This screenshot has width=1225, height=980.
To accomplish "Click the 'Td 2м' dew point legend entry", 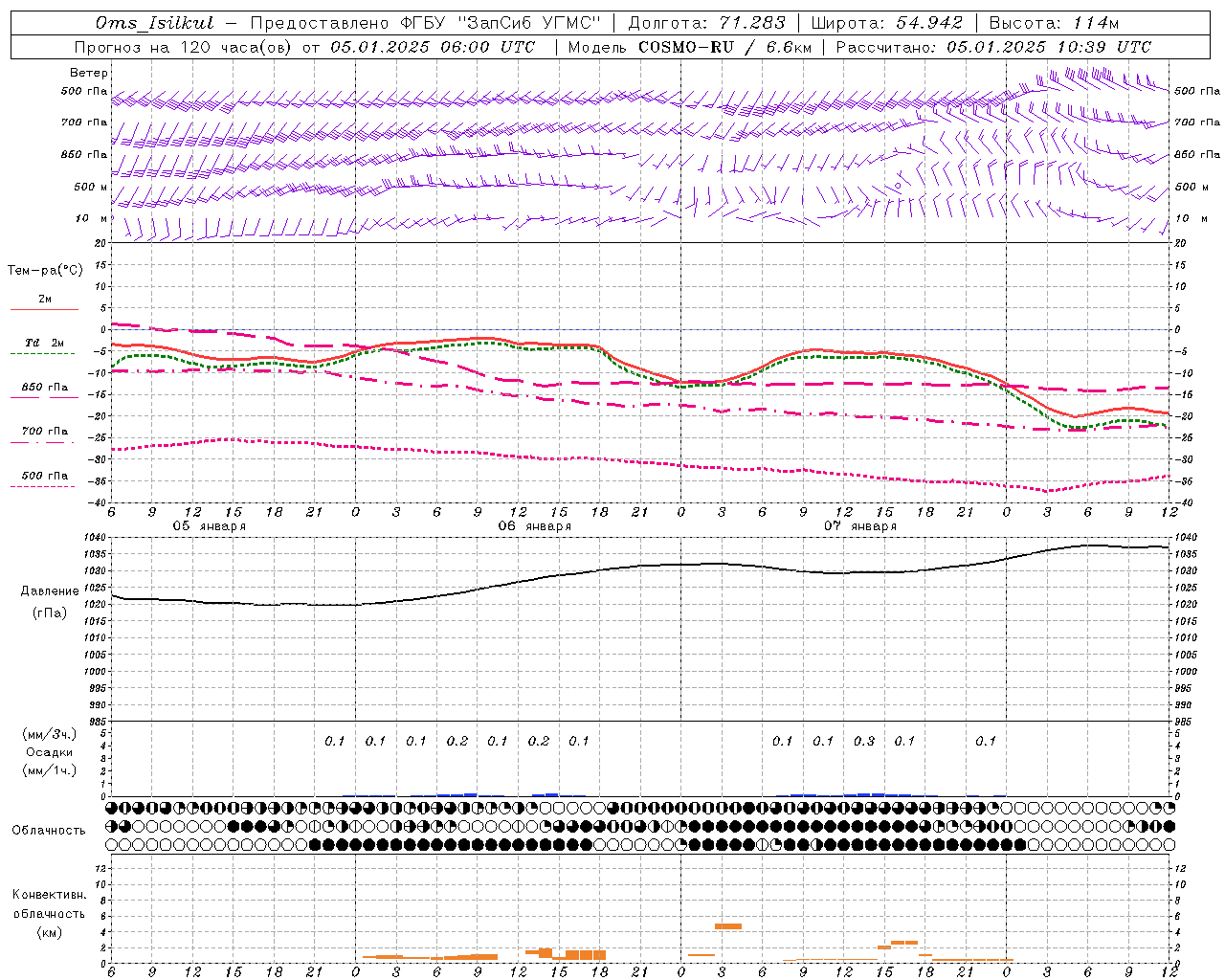I will 45,343.
